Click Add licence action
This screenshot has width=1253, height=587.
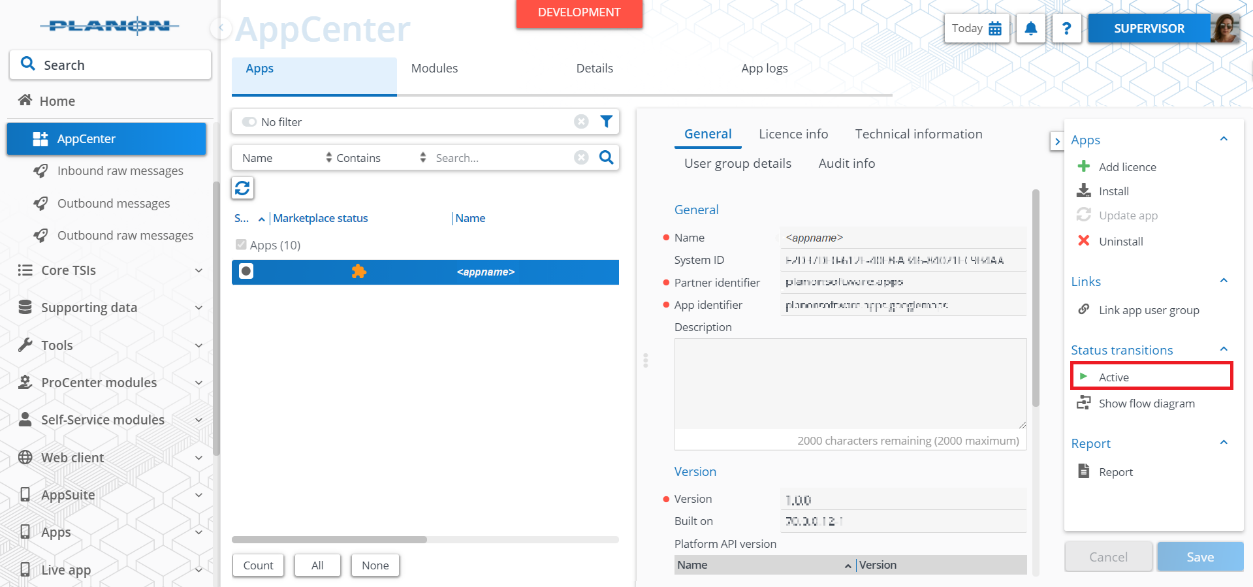pos(1116,167)
